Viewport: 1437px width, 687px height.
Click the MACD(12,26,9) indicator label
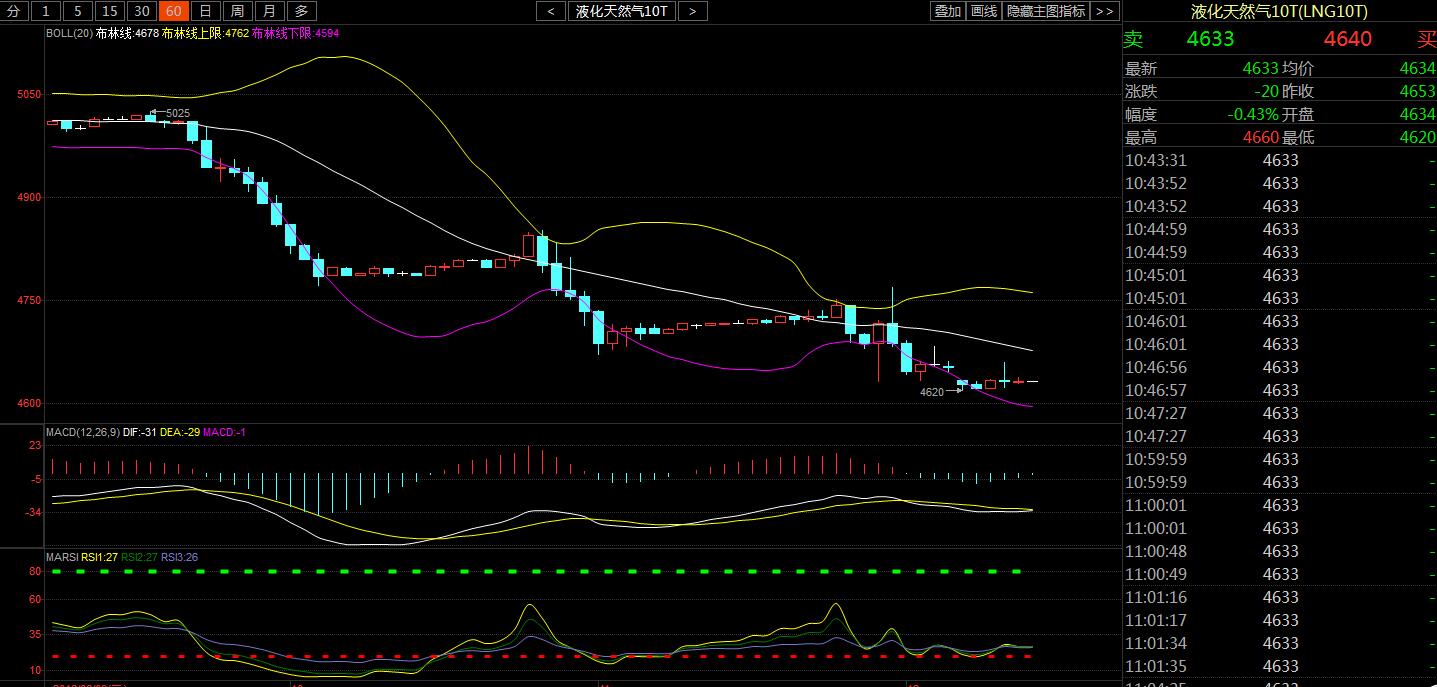click(x=82, y=432)
